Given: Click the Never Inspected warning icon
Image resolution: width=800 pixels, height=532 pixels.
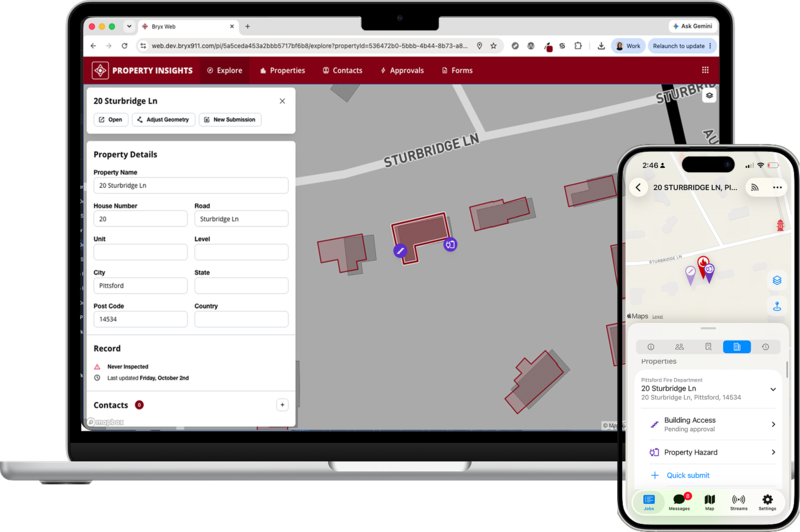Looking at the screenshot, I should 97,367.
